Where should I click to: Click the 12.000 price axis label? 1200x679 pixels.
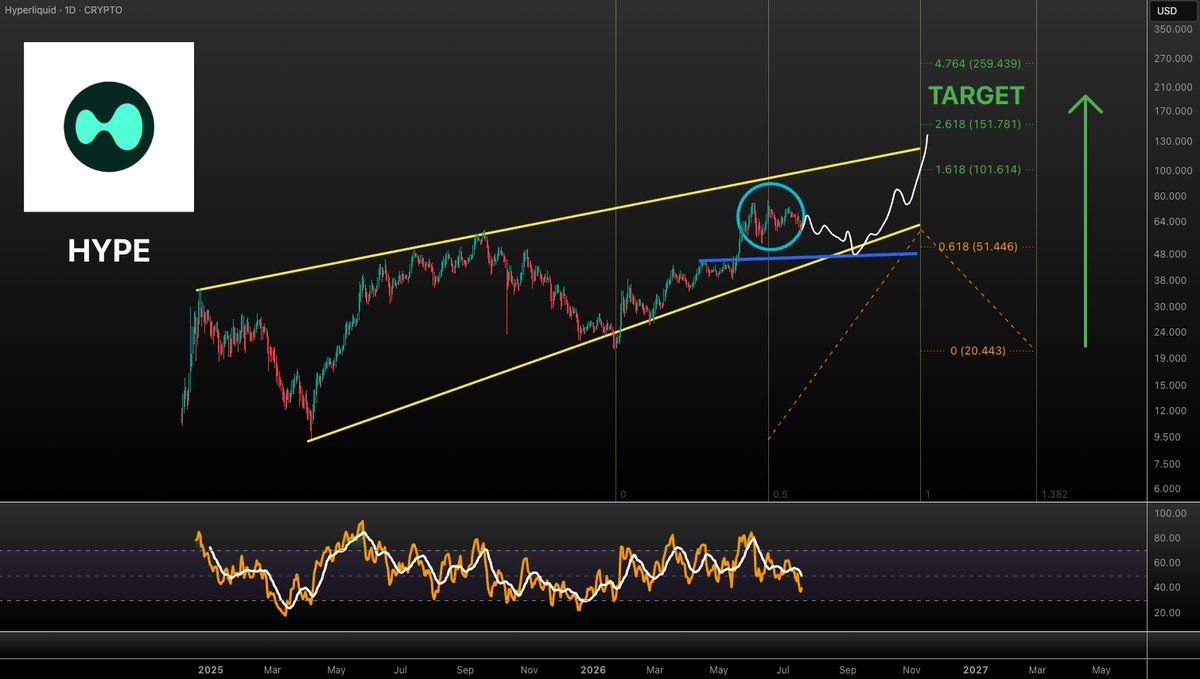(1172, 411)
